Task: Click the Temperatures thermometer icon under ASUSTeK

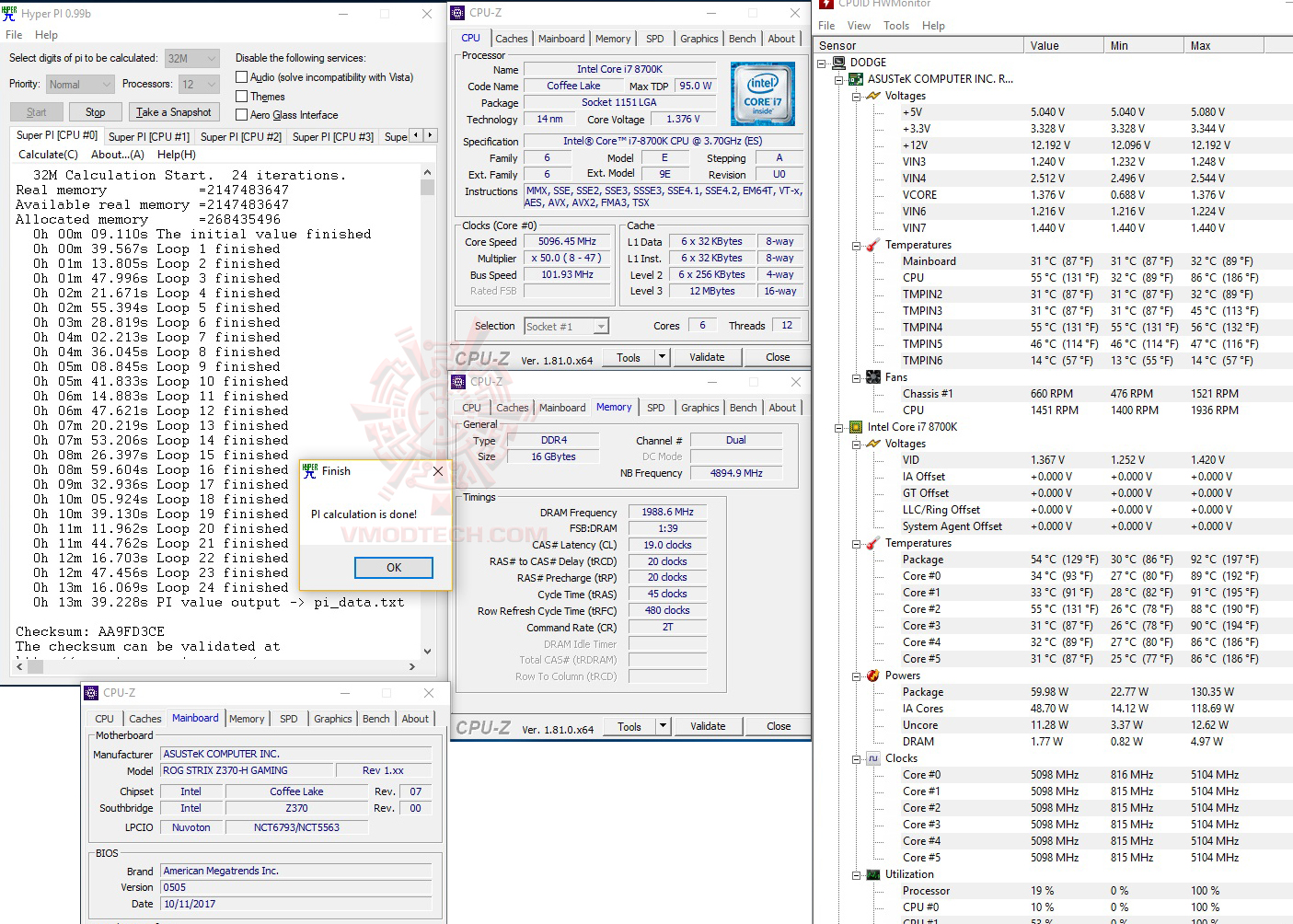Action: [873, 245]
